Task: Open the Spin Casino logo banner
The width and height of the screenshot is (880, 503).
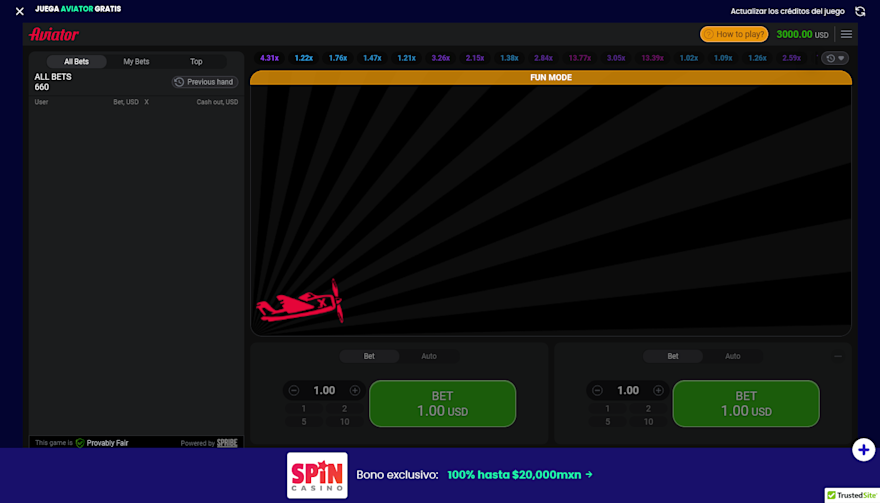Action: [x=317, y=475]
